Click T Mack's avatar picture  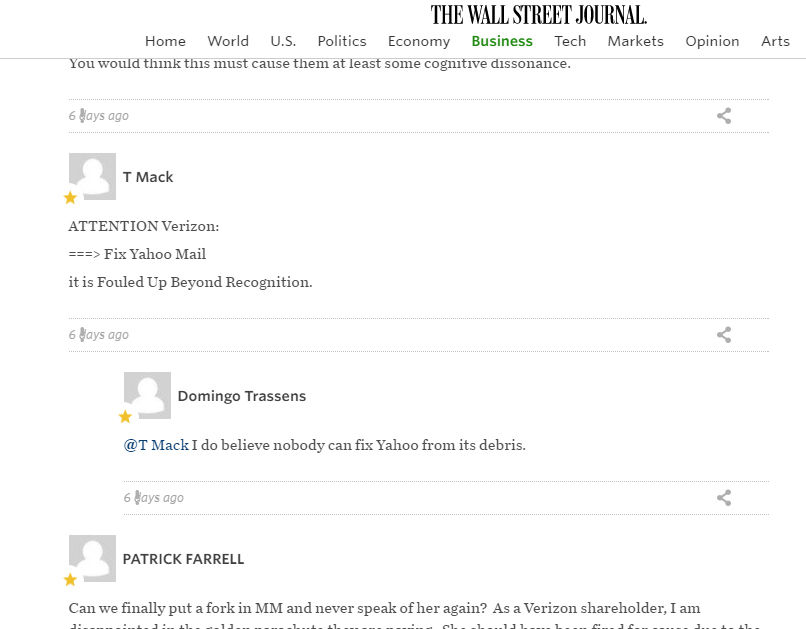92,176
